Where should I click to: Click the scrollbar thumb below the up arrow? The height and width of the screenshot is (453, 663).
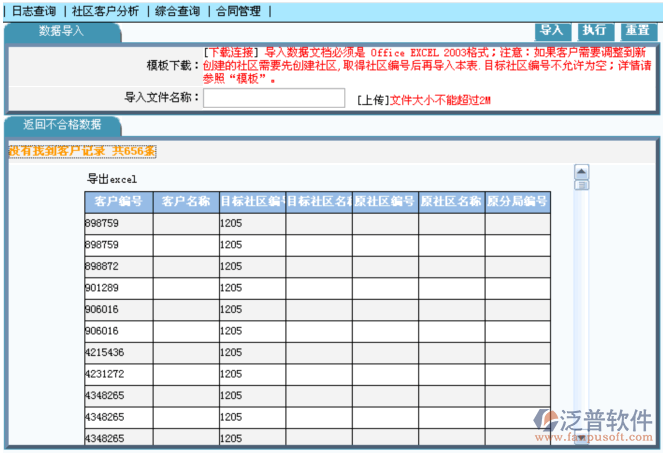tap(581, 185)
